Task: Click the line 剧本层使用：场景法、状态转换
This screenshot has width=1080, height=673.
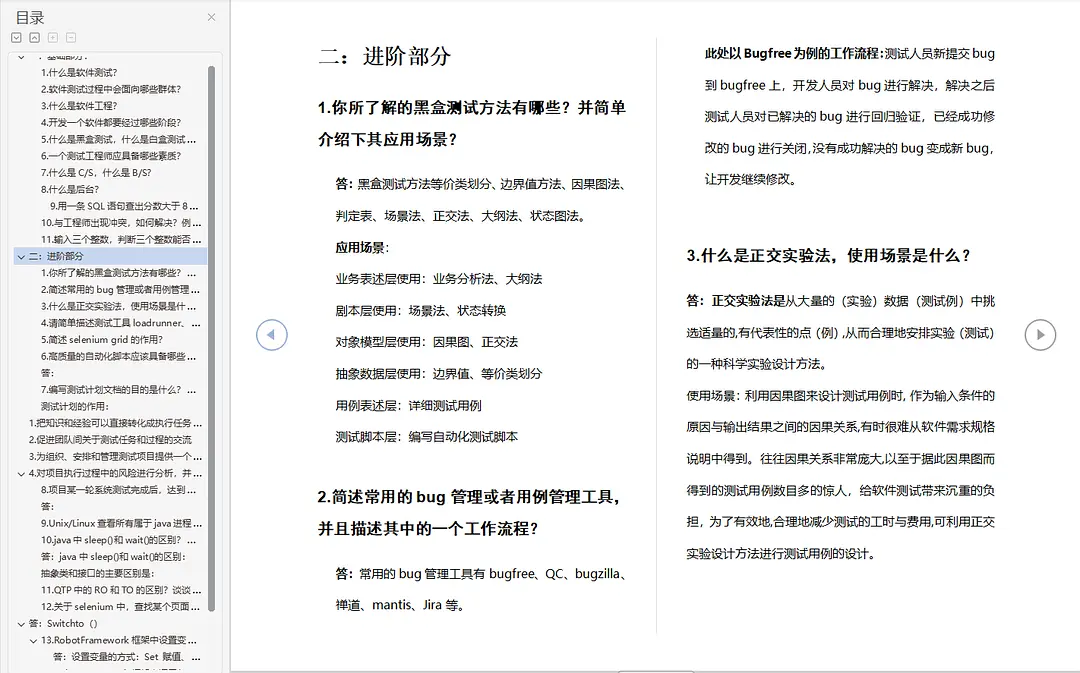Action: tap(421, 311)
